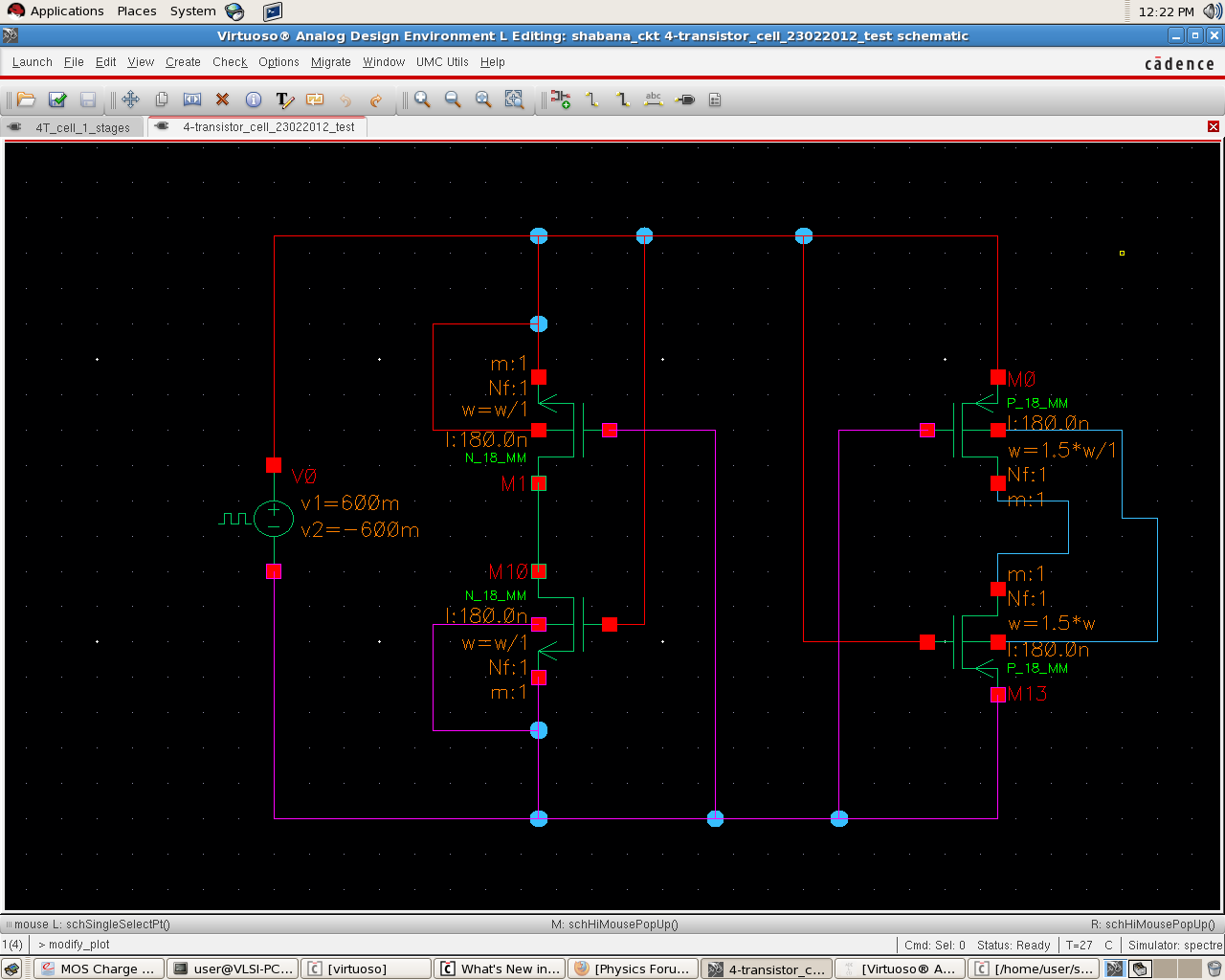
Task: Select the 4-transistor_cell_23022012_test tab
Action: click(x=258, y=126)
